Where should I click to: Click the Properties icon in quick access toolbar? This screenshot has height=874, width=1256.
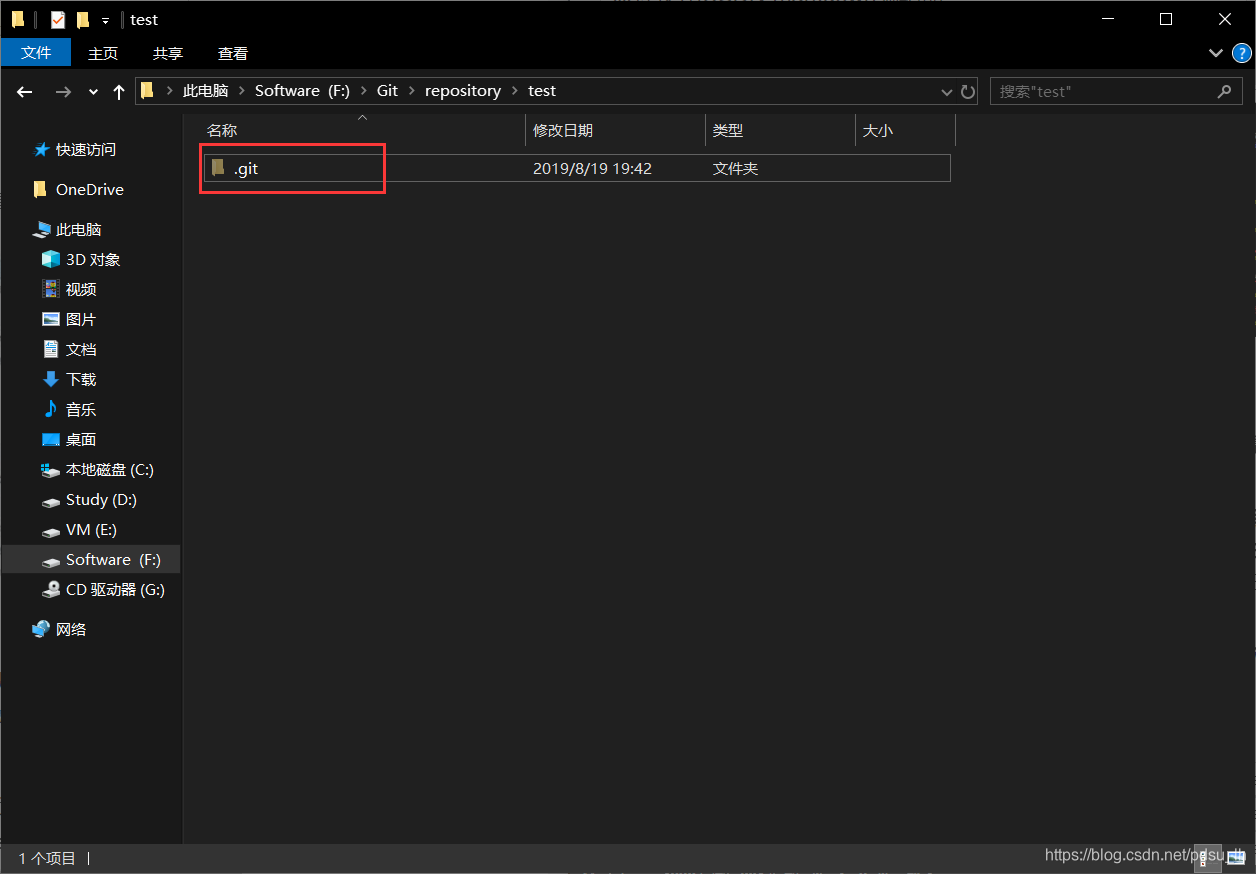pos(58,19)
